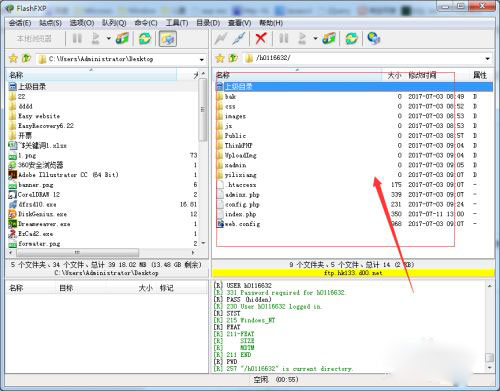Click the transfer queue play icon in local toolbar
This screenshot has width=500, height=391.
[95, 38]
